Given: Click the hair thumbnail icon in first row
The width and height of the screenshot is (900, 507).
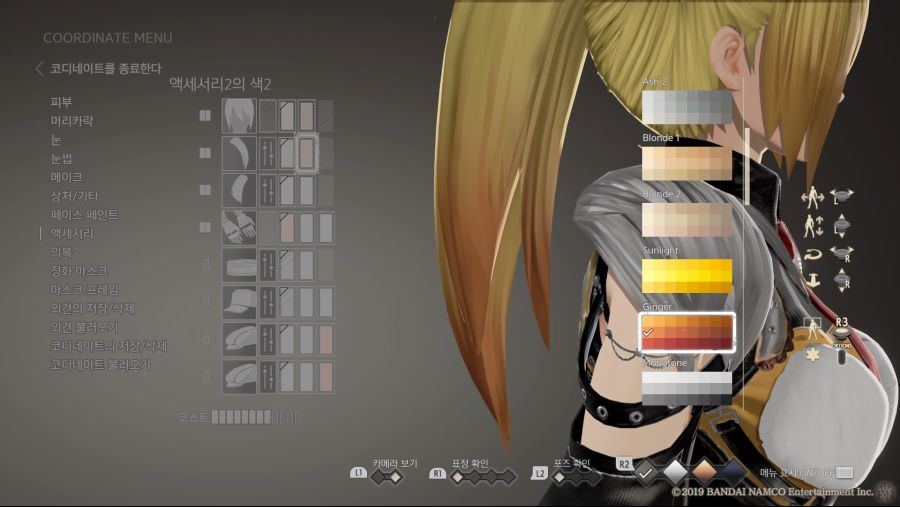Looking at the screenshot, I should click(x=239, y=115).
